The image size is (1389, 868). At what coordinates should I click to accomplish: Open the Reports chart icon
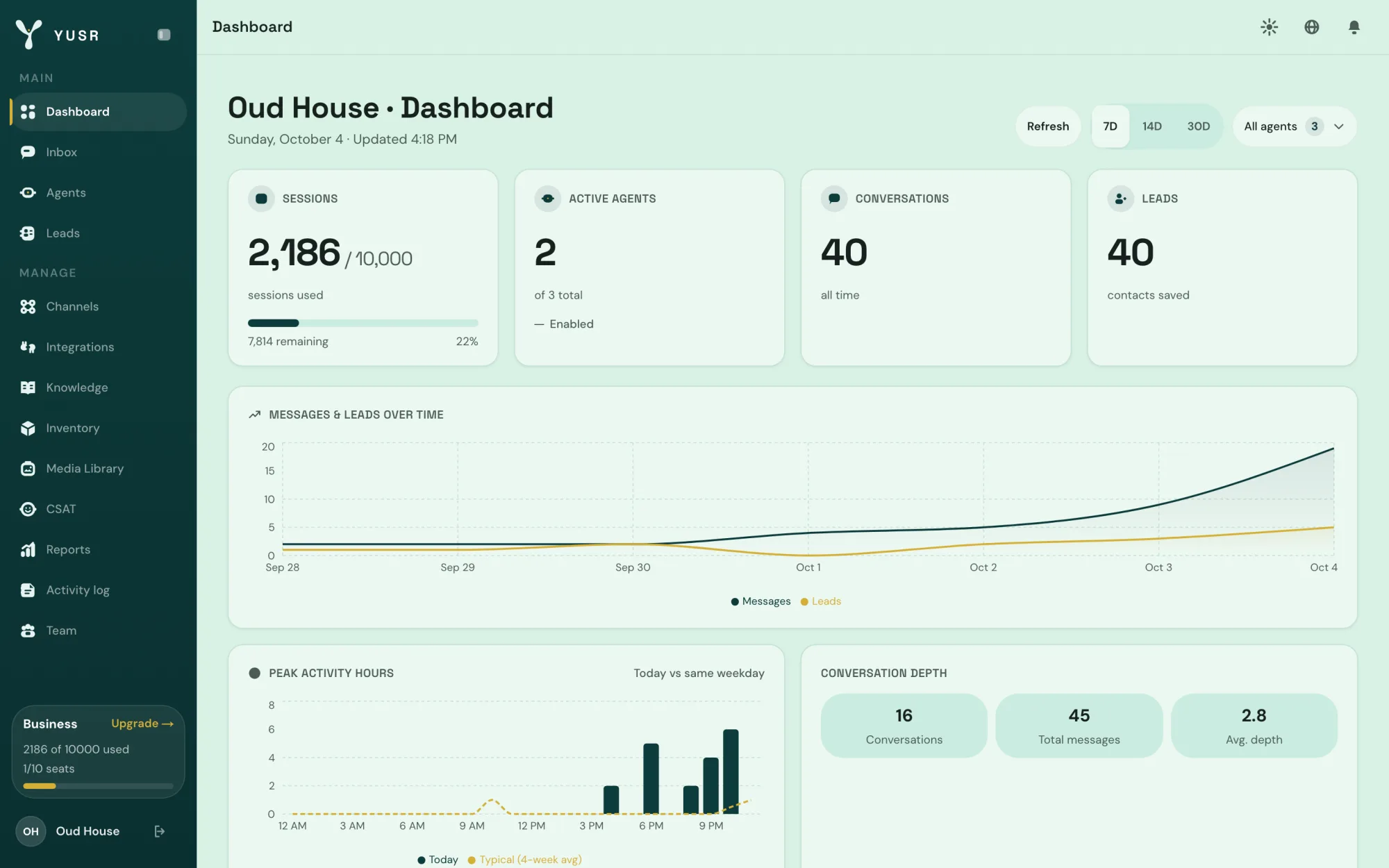[x=28, y=550]
